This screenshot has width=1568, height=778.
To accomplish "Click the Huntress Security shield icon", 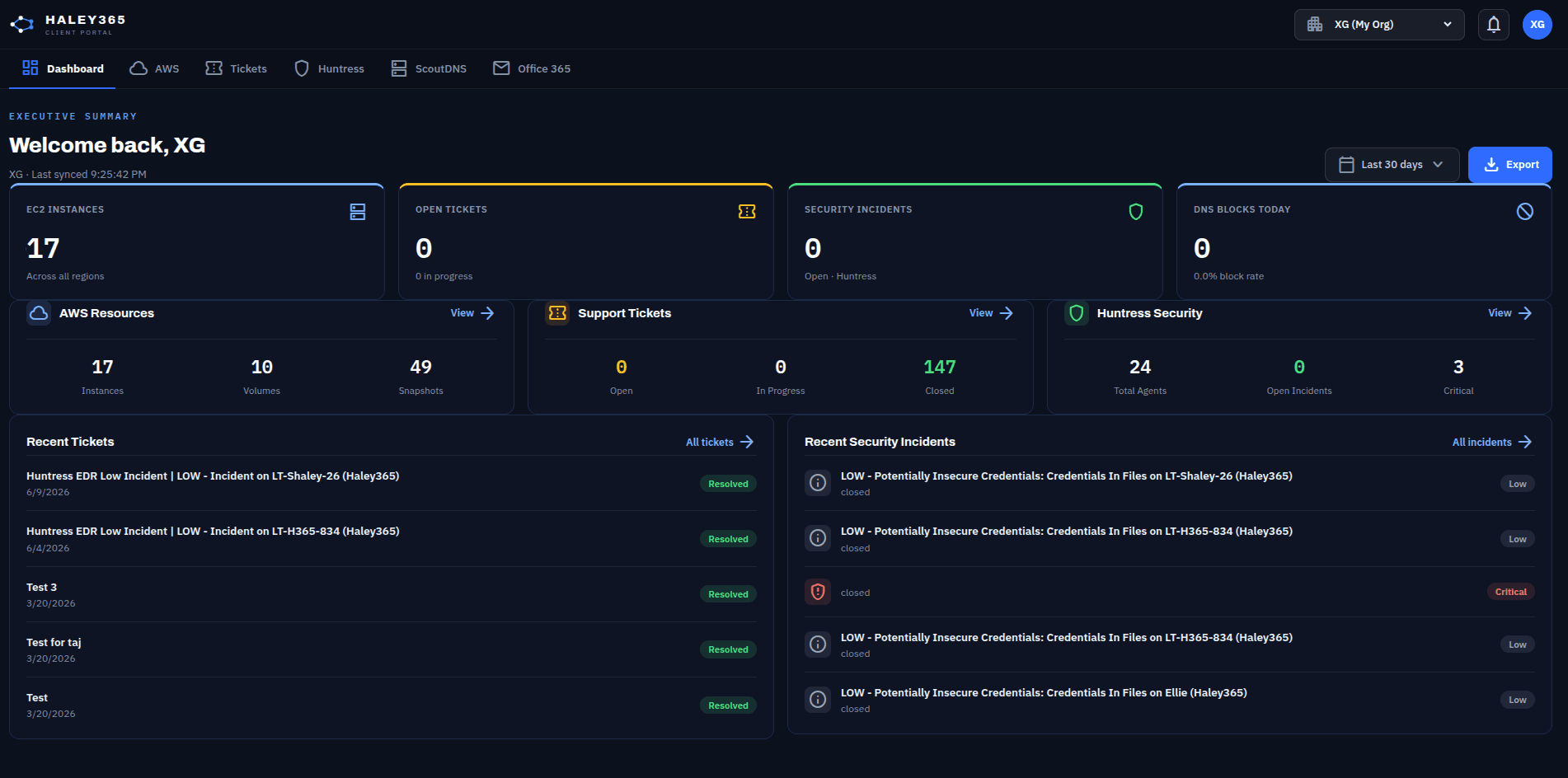I will (1077, 313).
